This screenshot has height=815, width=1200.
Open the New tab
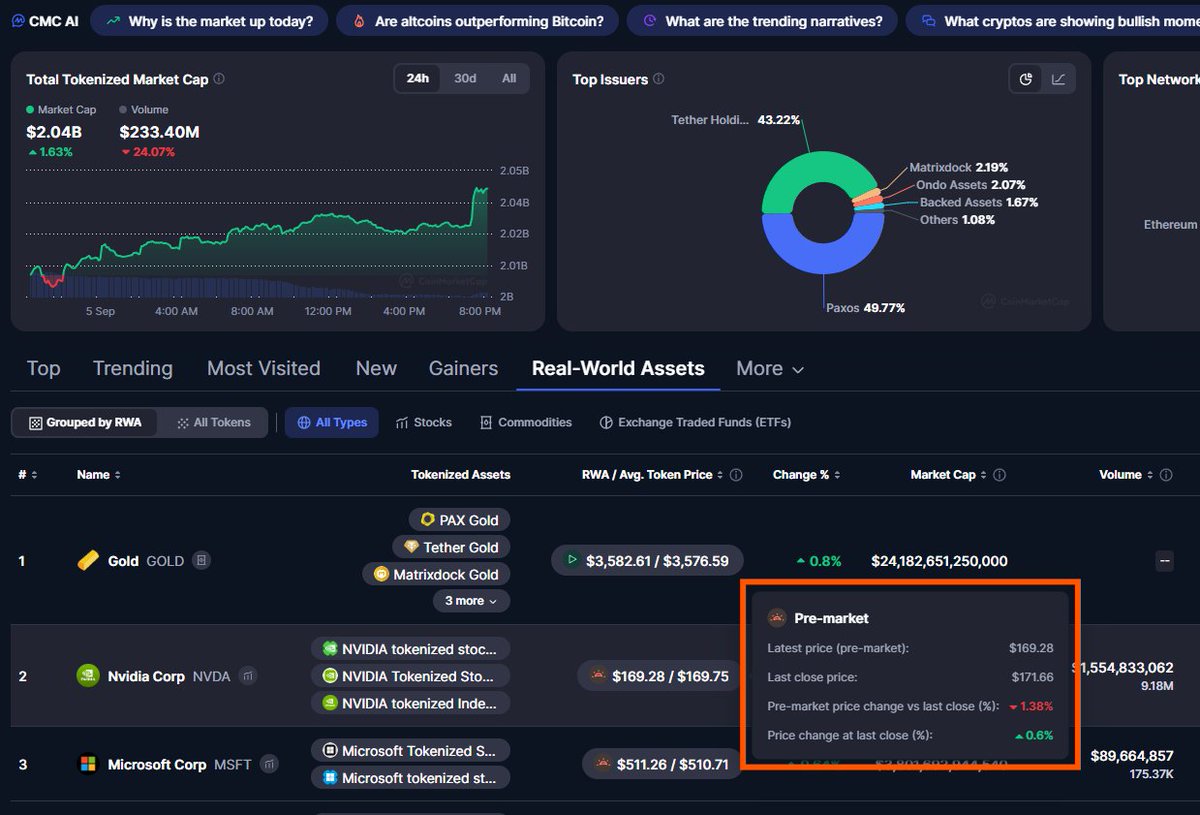pos(376,369)
